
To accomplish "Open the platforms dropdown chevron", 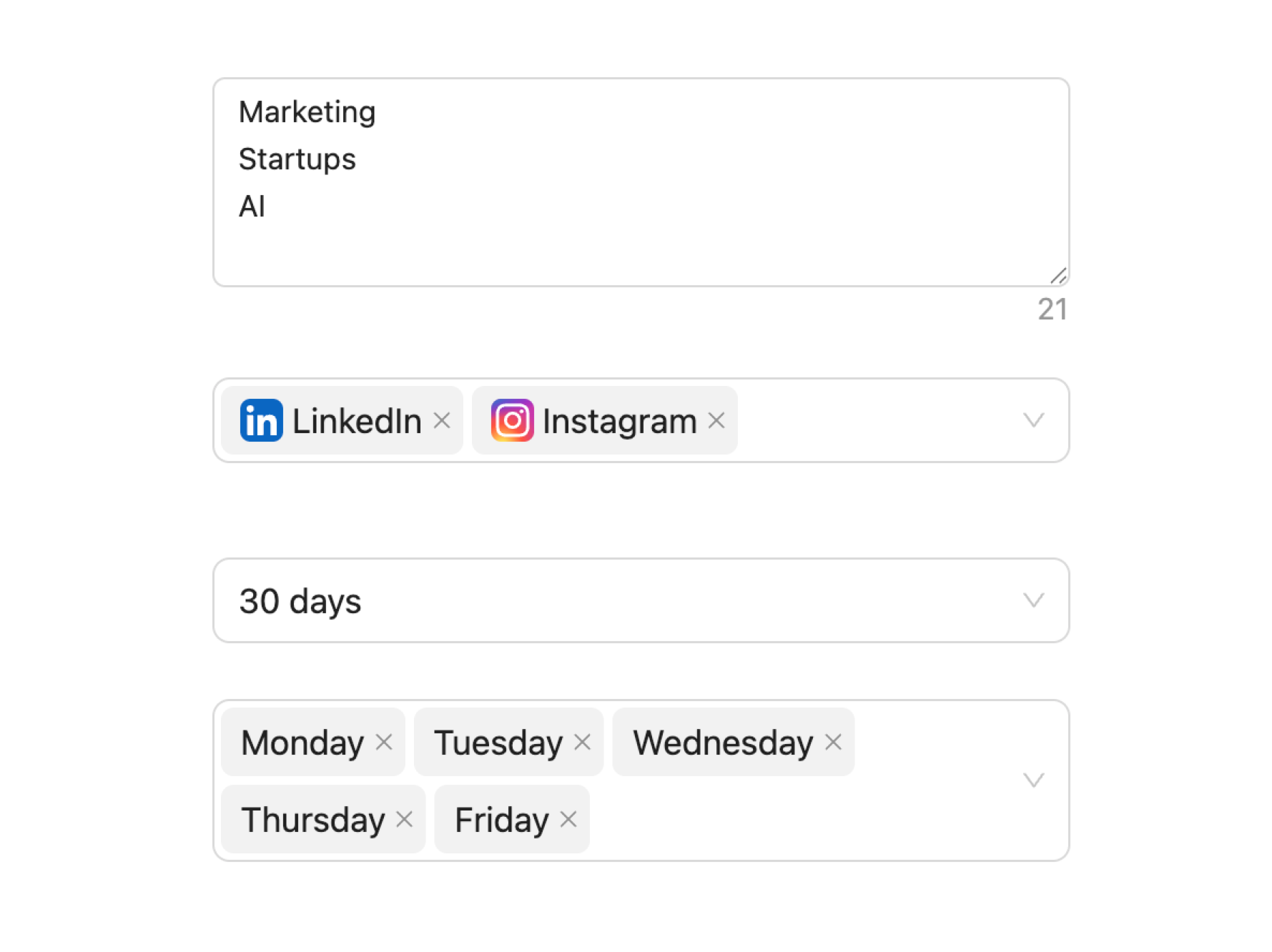I will (x=1034, y=420).
